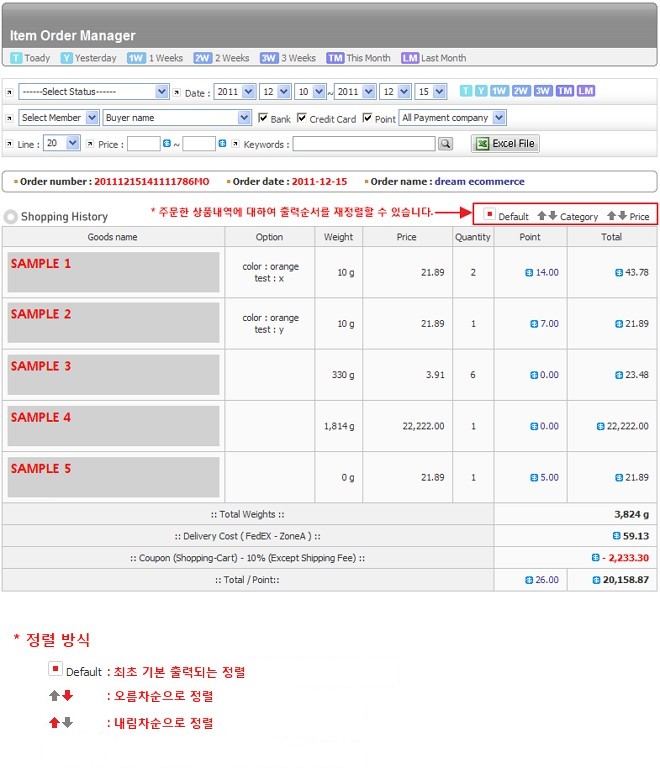Viewport: 660px width, 771px height.
Task: Click the Default sort order icon
Action: pyautogui.click(x=490, y=215)
